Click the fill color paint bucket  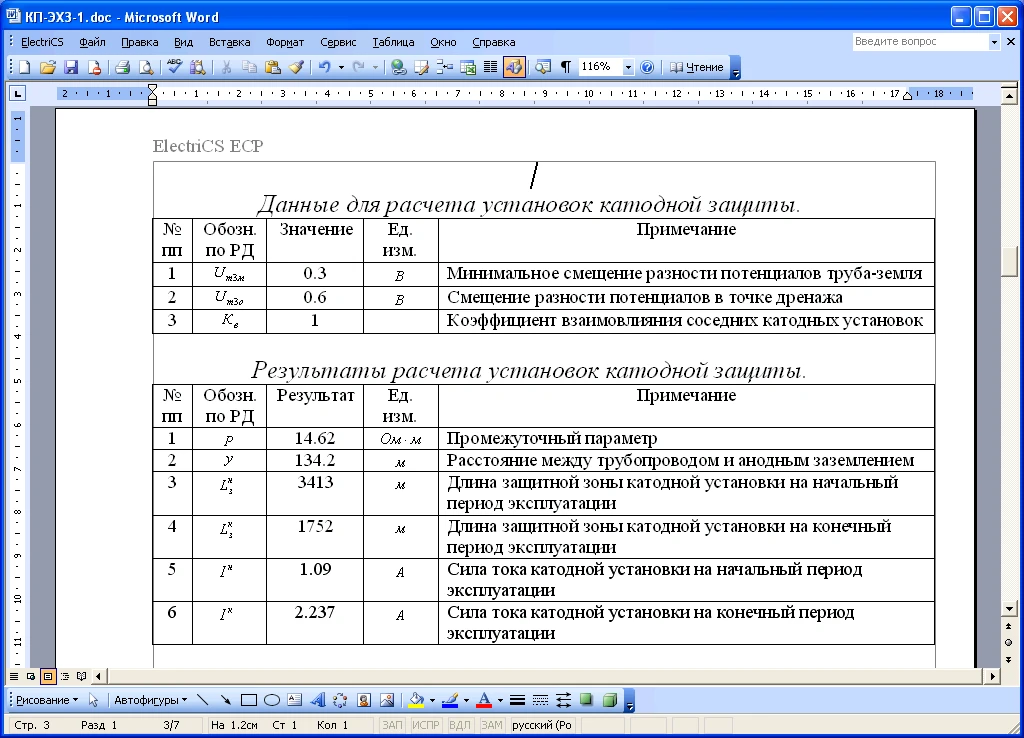(417, 700)
